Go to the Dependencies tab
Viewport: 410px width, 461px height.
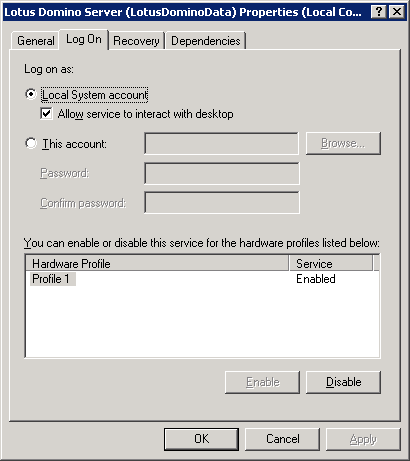(x=206, y=41)
